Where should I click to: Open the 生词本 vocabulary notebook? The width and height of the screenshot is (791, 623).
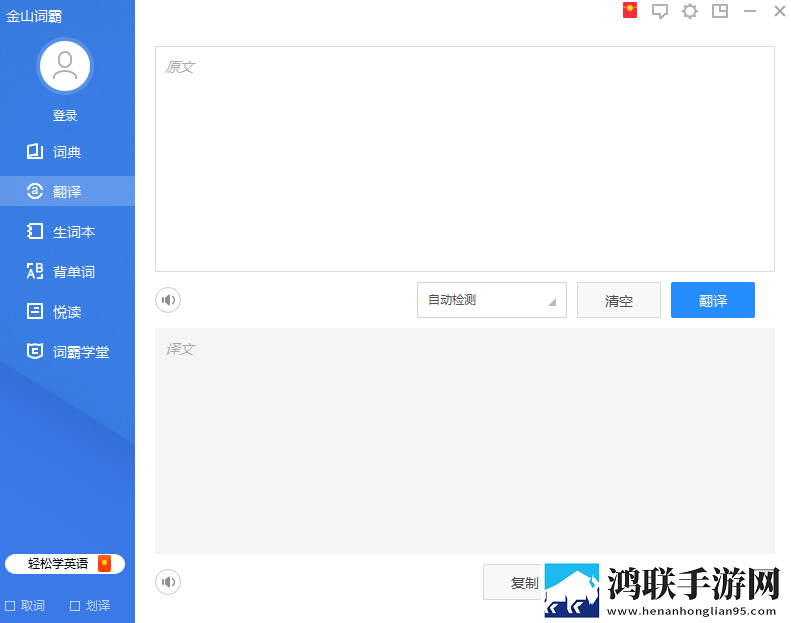click(x=67, y=232)
